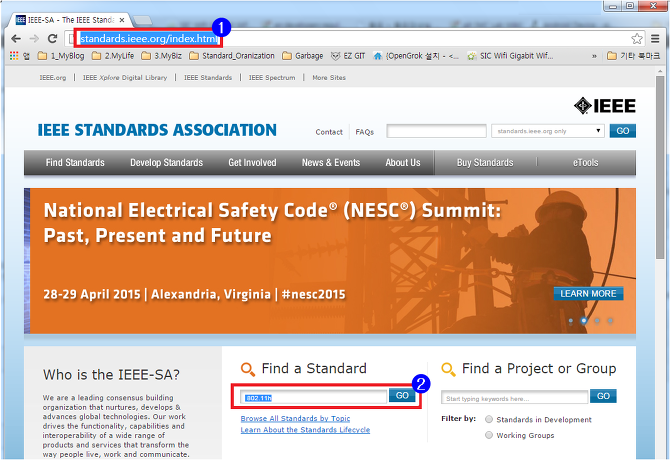Reload the page with the refresh icon
The image size is (670, 460).
click(x=53, y=39)
